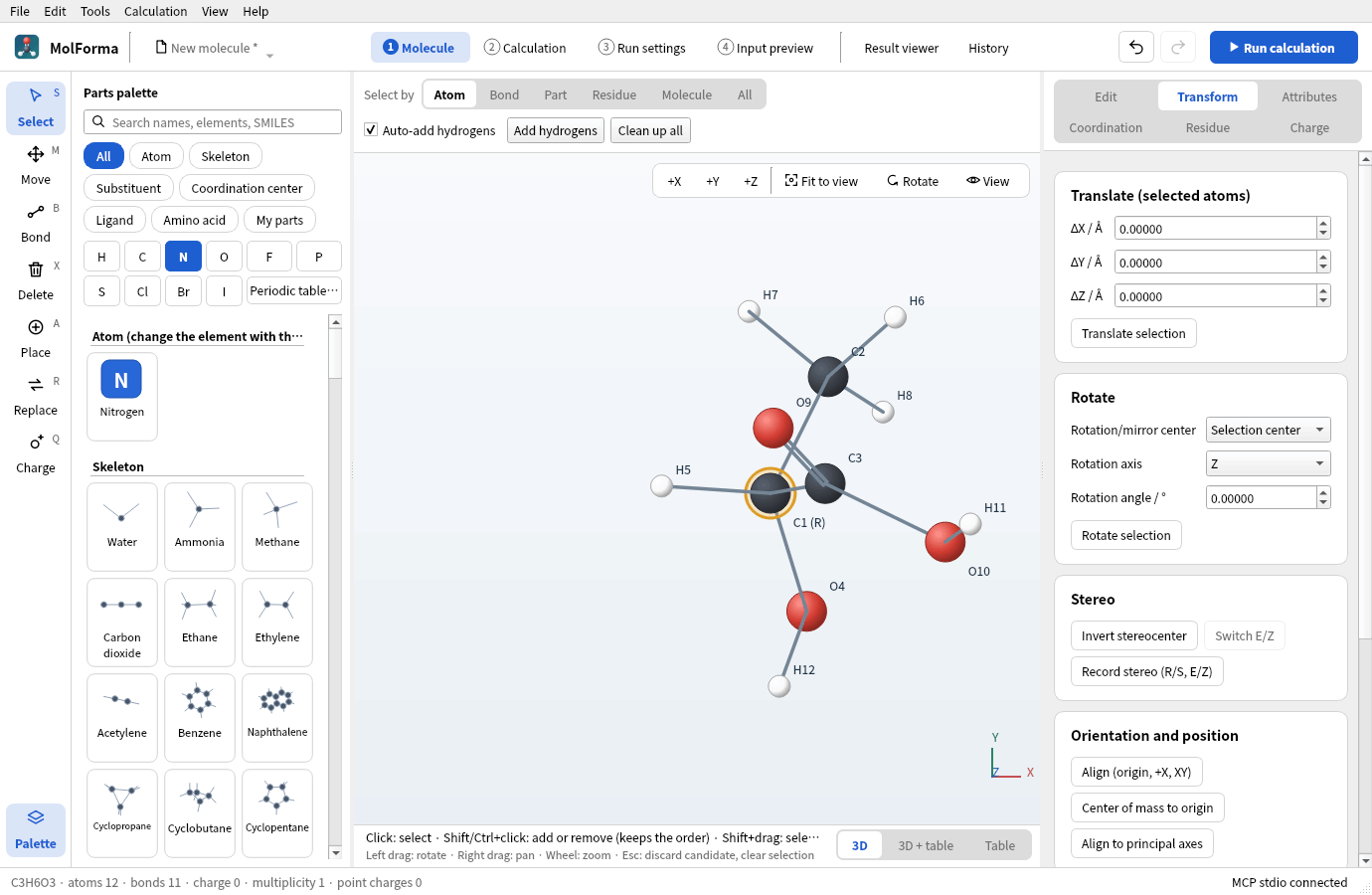Screen dimensions: 1372x895
Task: Open the View options menu
Action: [x=988, y=181]
